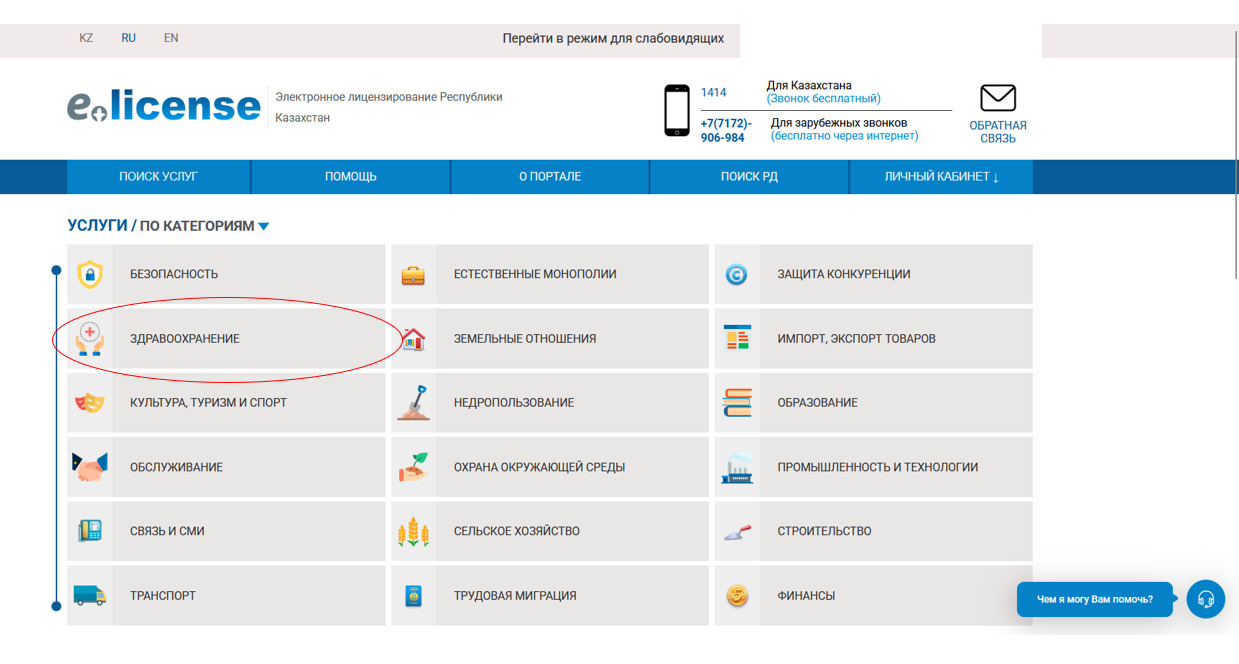The width and height of the screenshot is (1239, 664).
Task: Expand the Услуги по категориям dropdown arrow
Action: pyautogui.click(x=264, y=227)
